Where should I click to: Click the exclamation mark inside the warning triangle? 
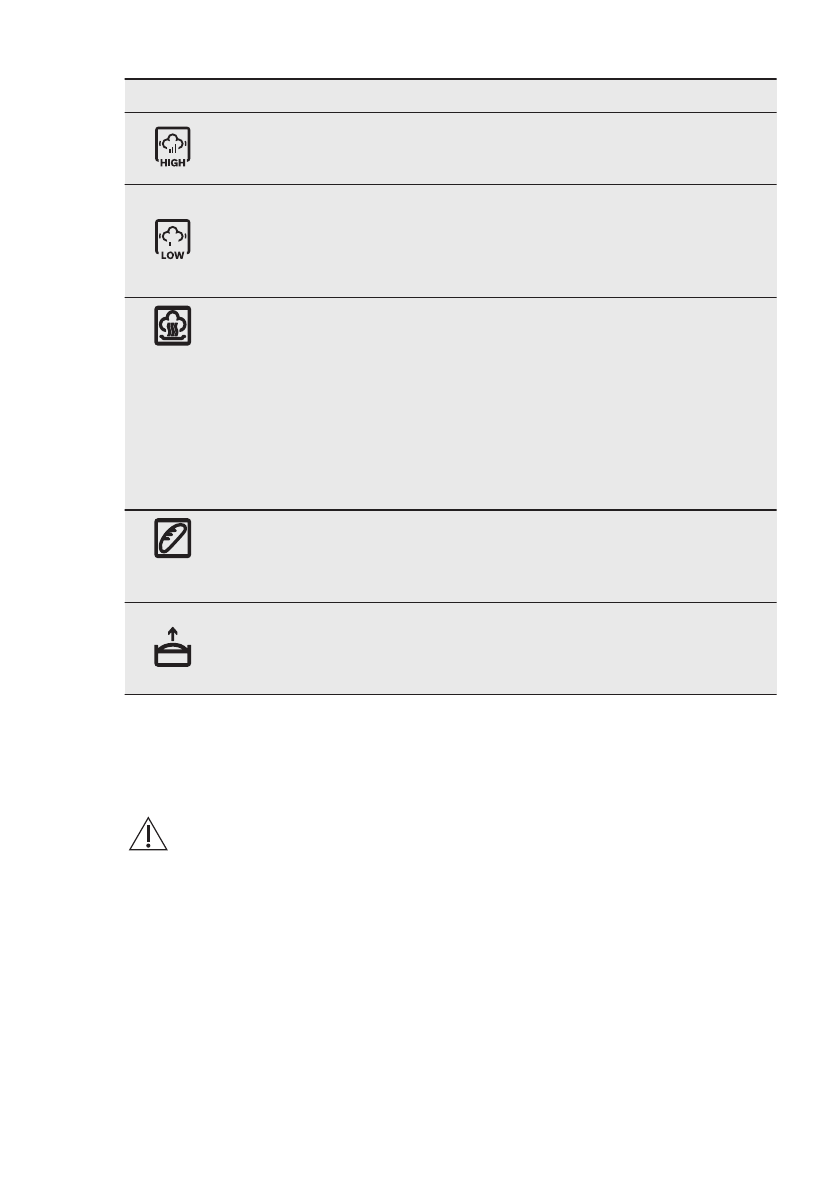pos(146,836)
